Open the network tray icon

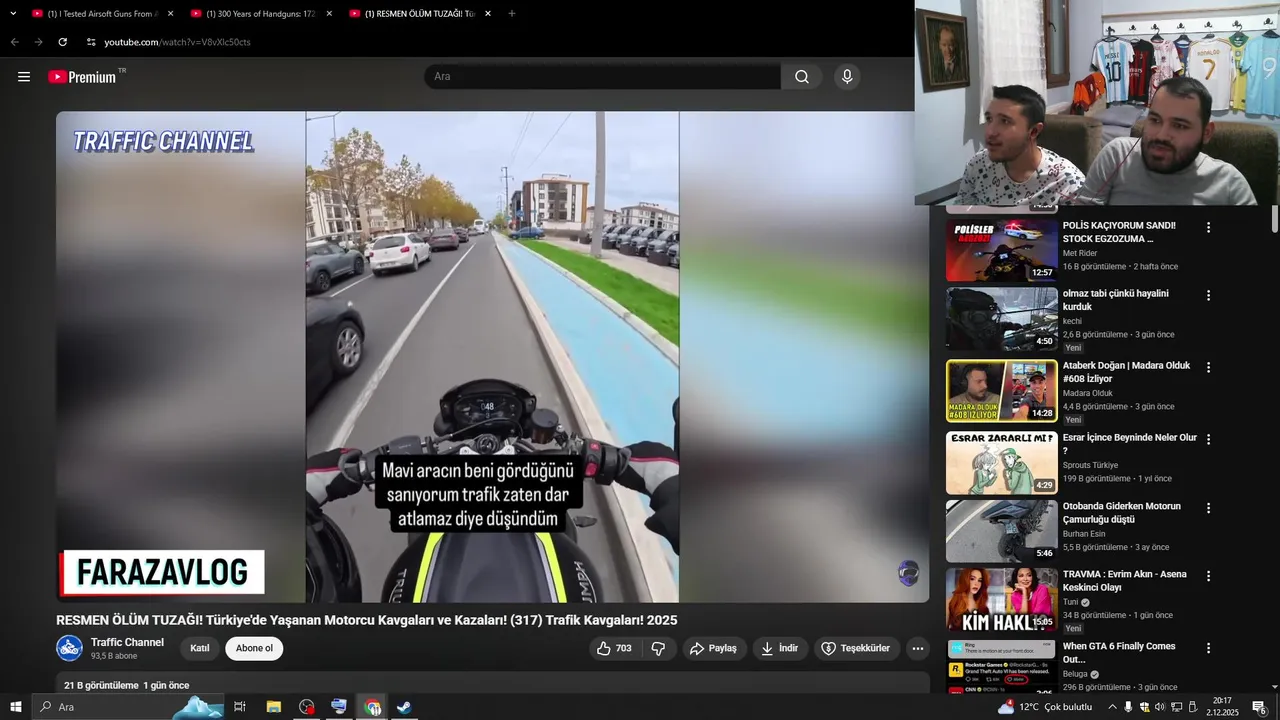pyautogui.click(x=1177, y=707)
